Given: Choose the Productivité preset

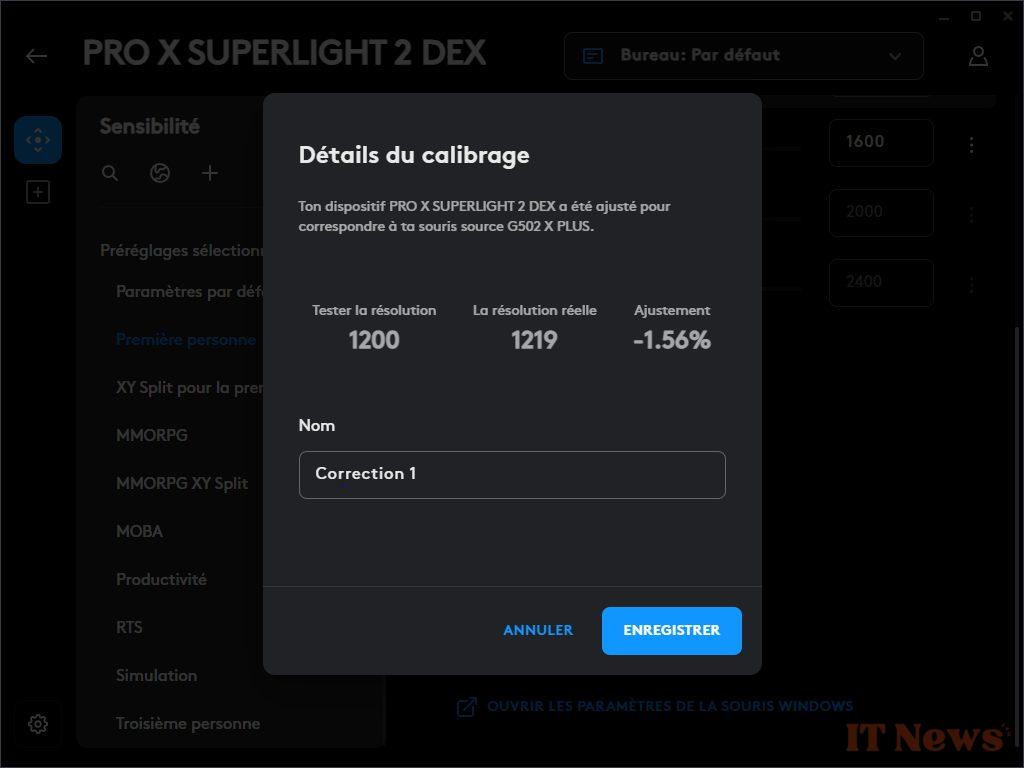Looking at the screenshot, I should coord(161,579).
